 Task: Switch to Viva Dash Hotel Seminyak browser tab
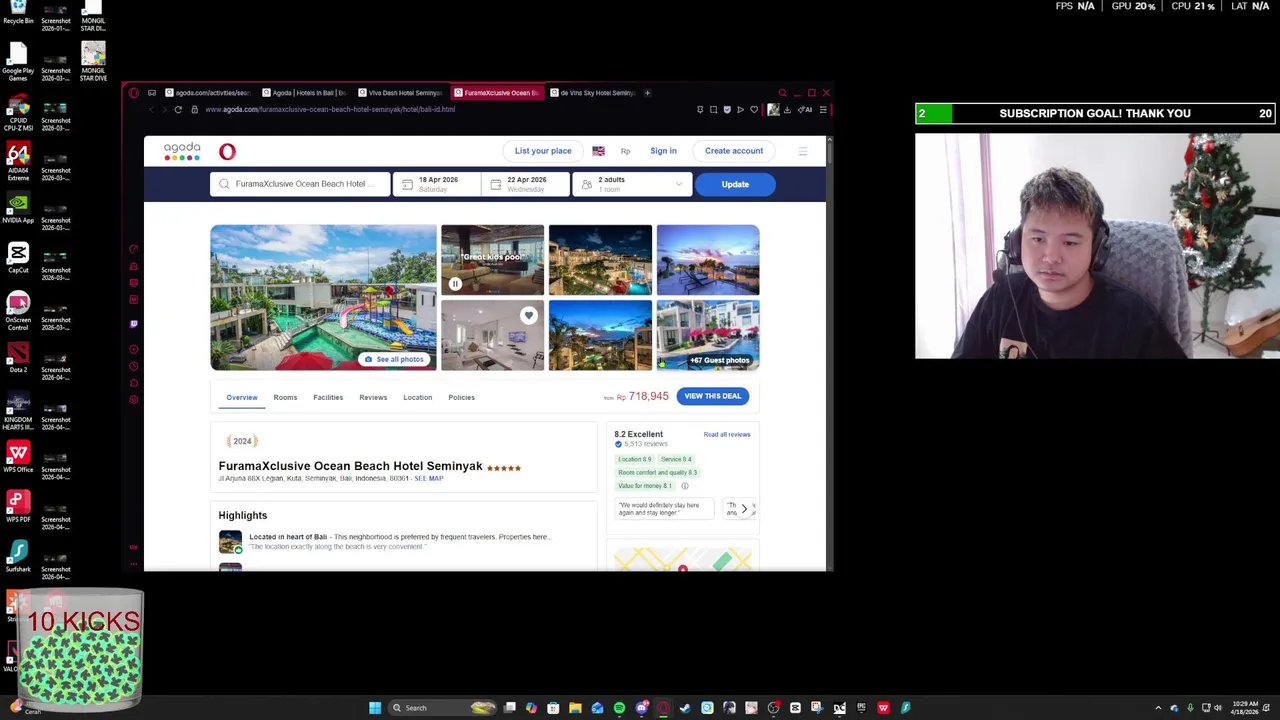coord(400,93)
